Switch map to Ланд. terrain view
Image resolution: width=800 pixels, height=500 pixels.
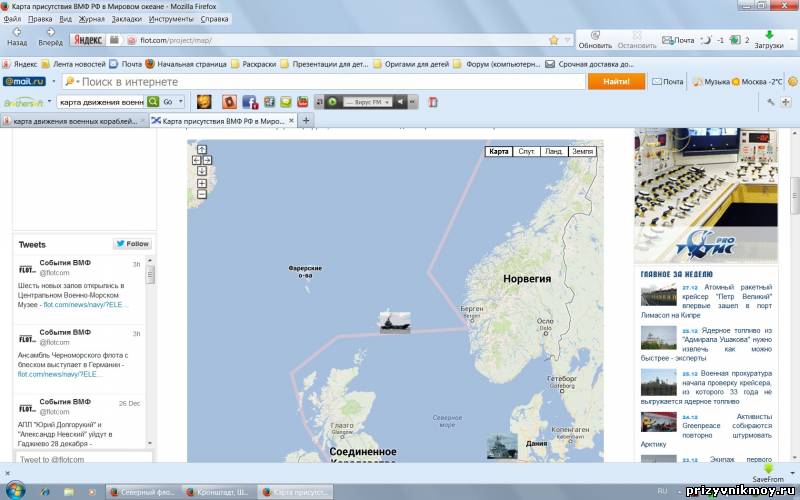(x=552, y=151)
